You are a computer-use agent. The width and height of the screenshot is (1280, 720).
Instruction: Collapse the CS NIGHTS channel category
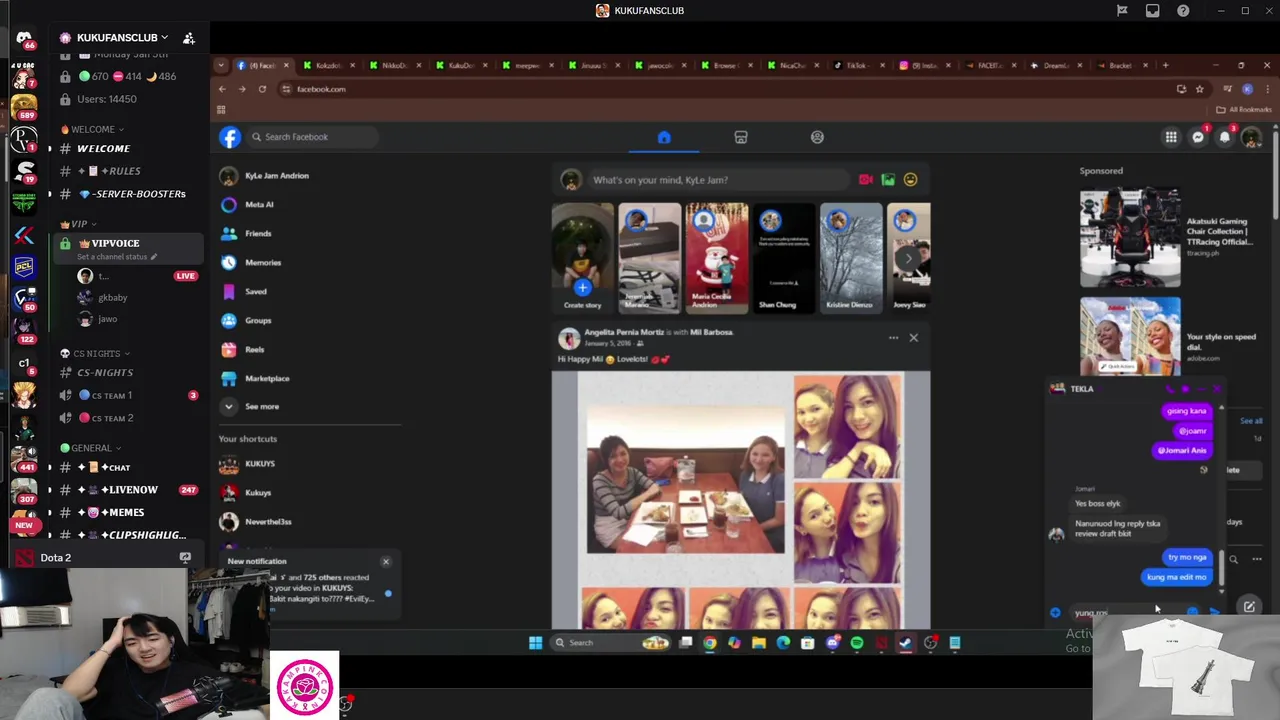pyautogui.click(x=96, y=353)
